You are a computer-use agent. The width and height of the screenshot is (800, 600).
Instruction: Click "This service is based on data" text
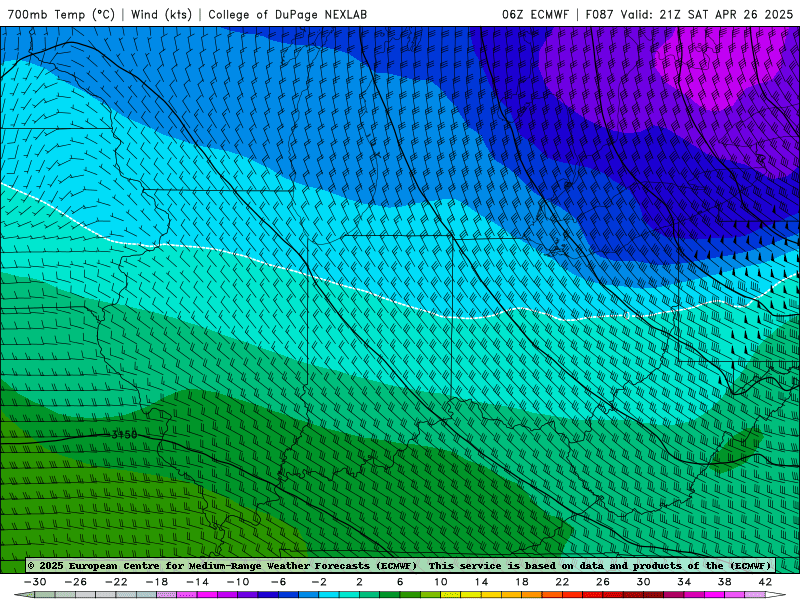pyautogui.click(x=515, y=565)
